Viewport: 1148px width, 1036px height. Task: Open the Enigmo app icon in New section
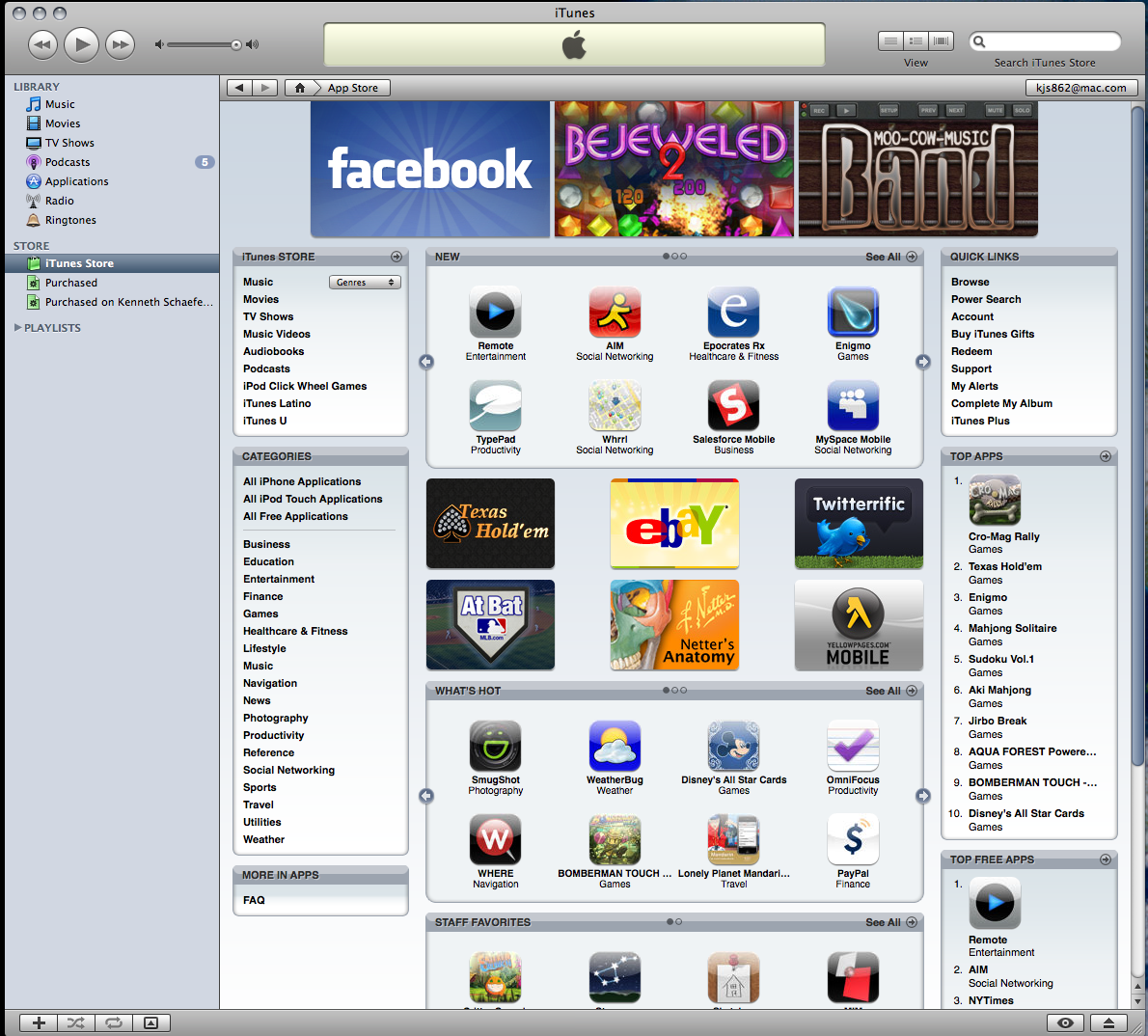click(x=853, y=312)
